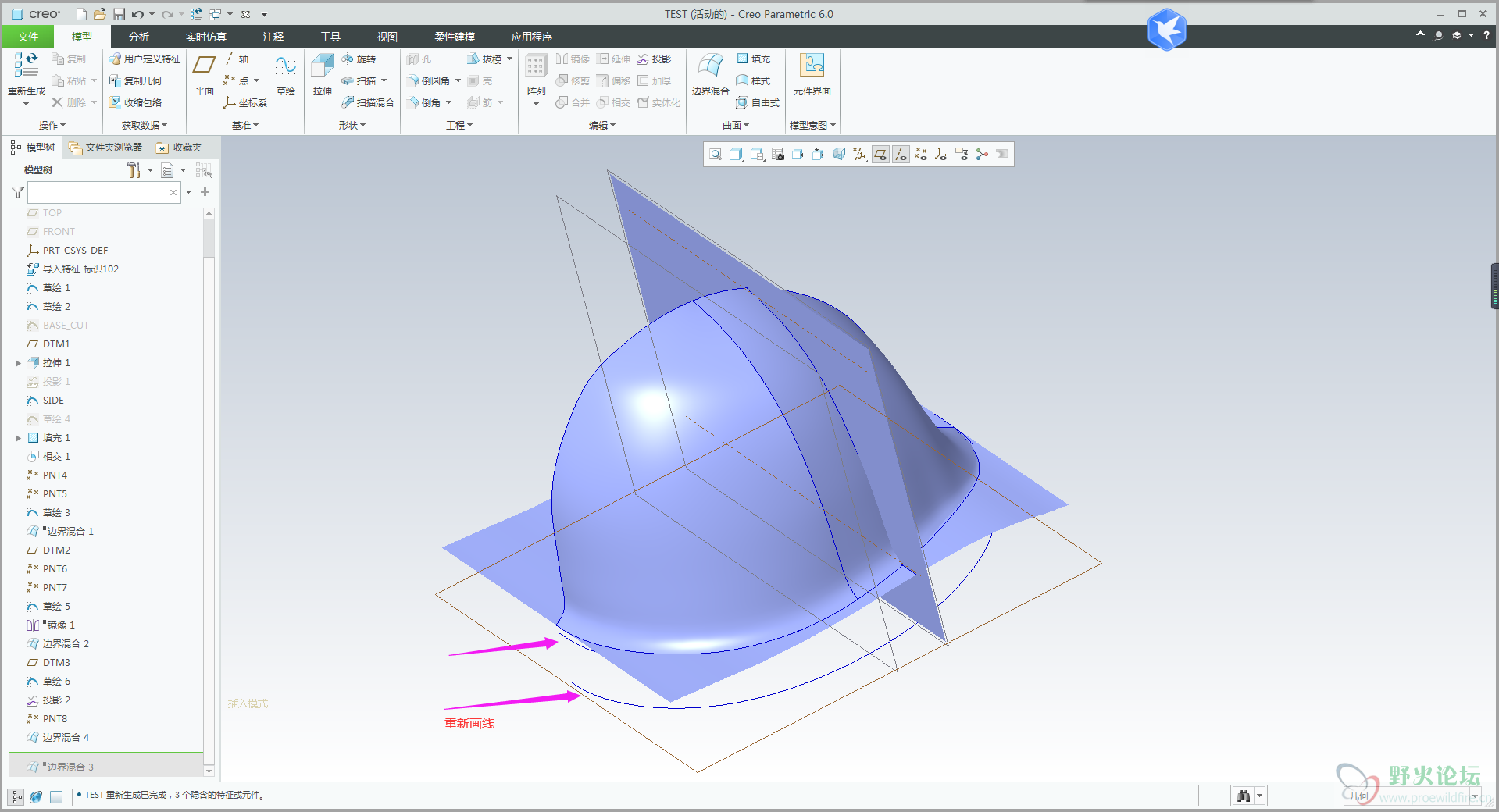This screenshot has height=812, width=1499.
Task: Select the 平面 datum plane tool
Action: [x=205, y=75]
